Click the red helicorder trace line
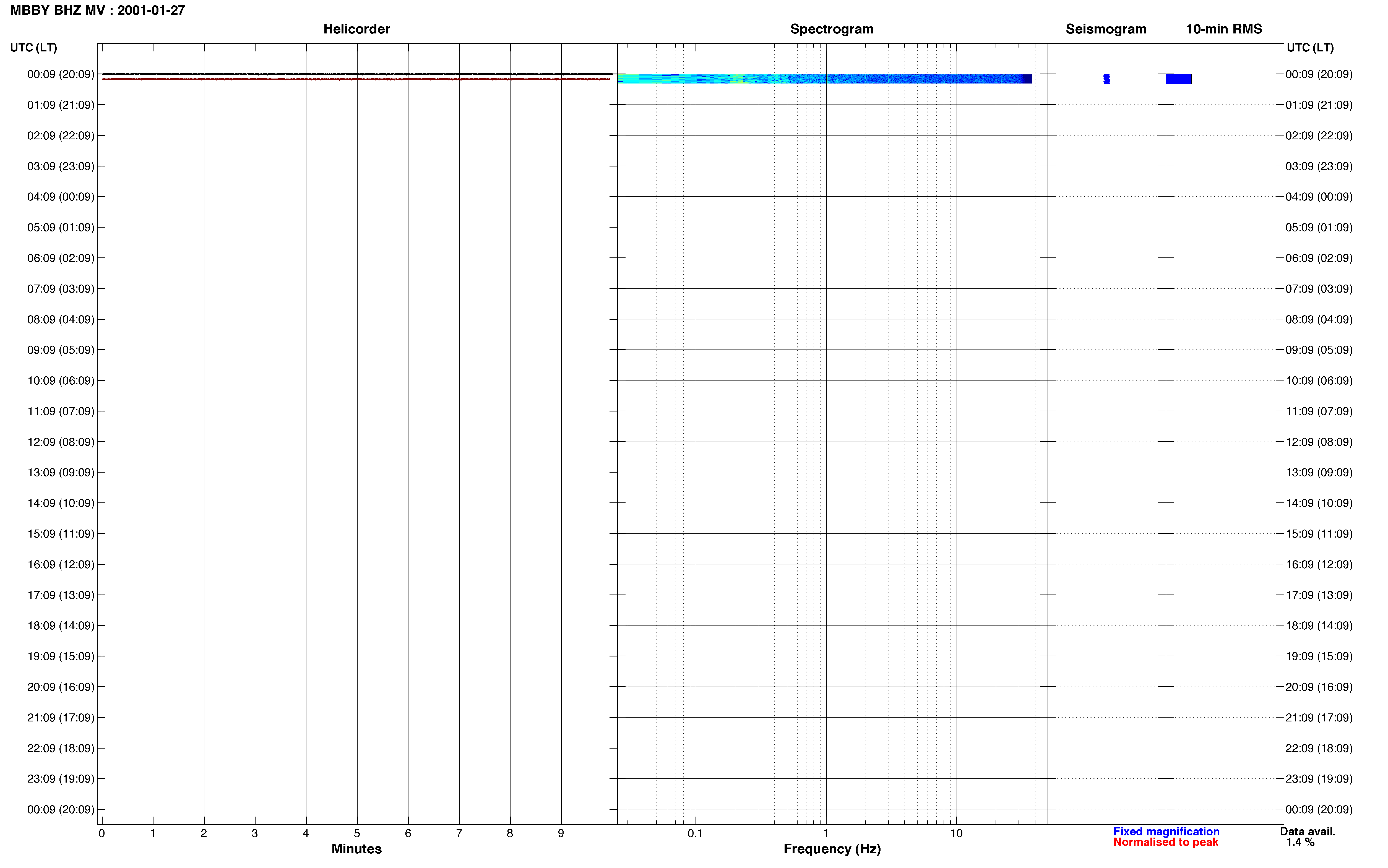 356,79
